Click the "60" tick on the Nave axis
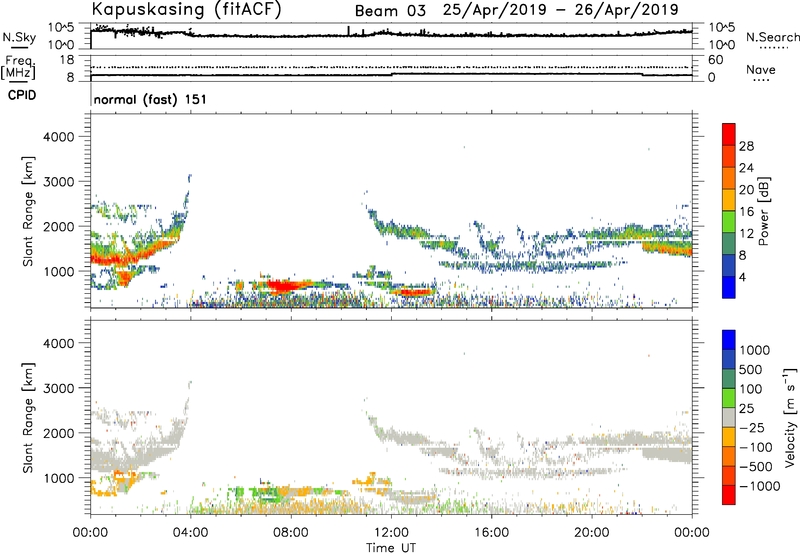800x554 pixels. (x=715, y=60)
